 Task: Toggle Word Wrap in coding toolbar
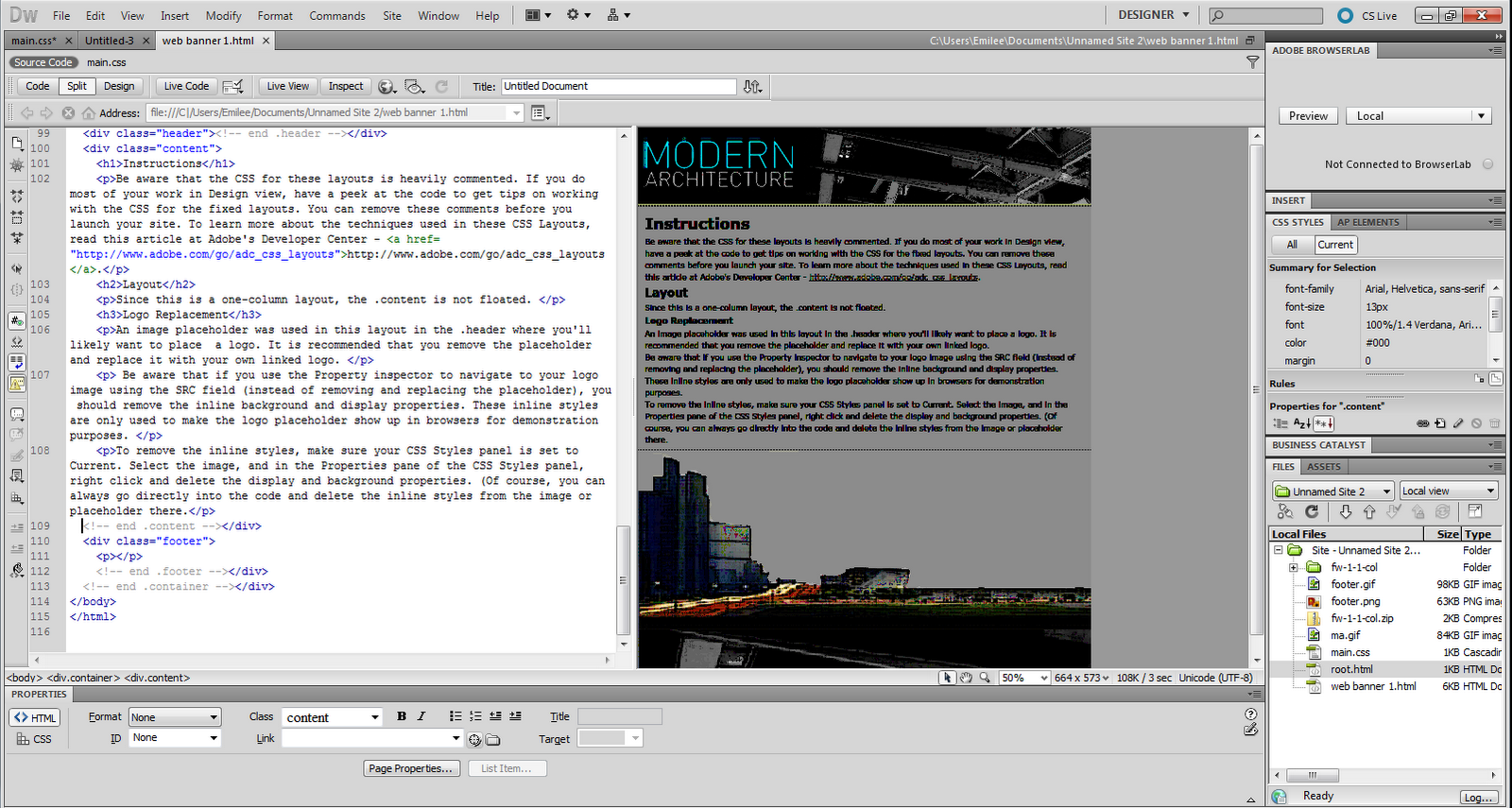[x=17, y=363]
